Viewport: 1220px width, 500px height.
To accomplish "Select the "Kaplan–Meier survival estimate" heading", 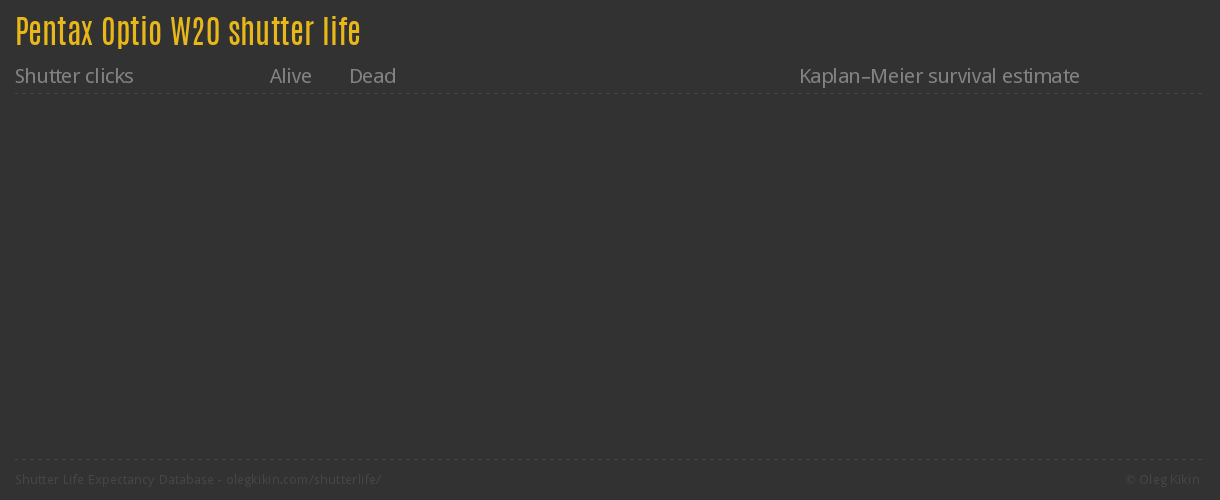I will click(x=939, y=76).
